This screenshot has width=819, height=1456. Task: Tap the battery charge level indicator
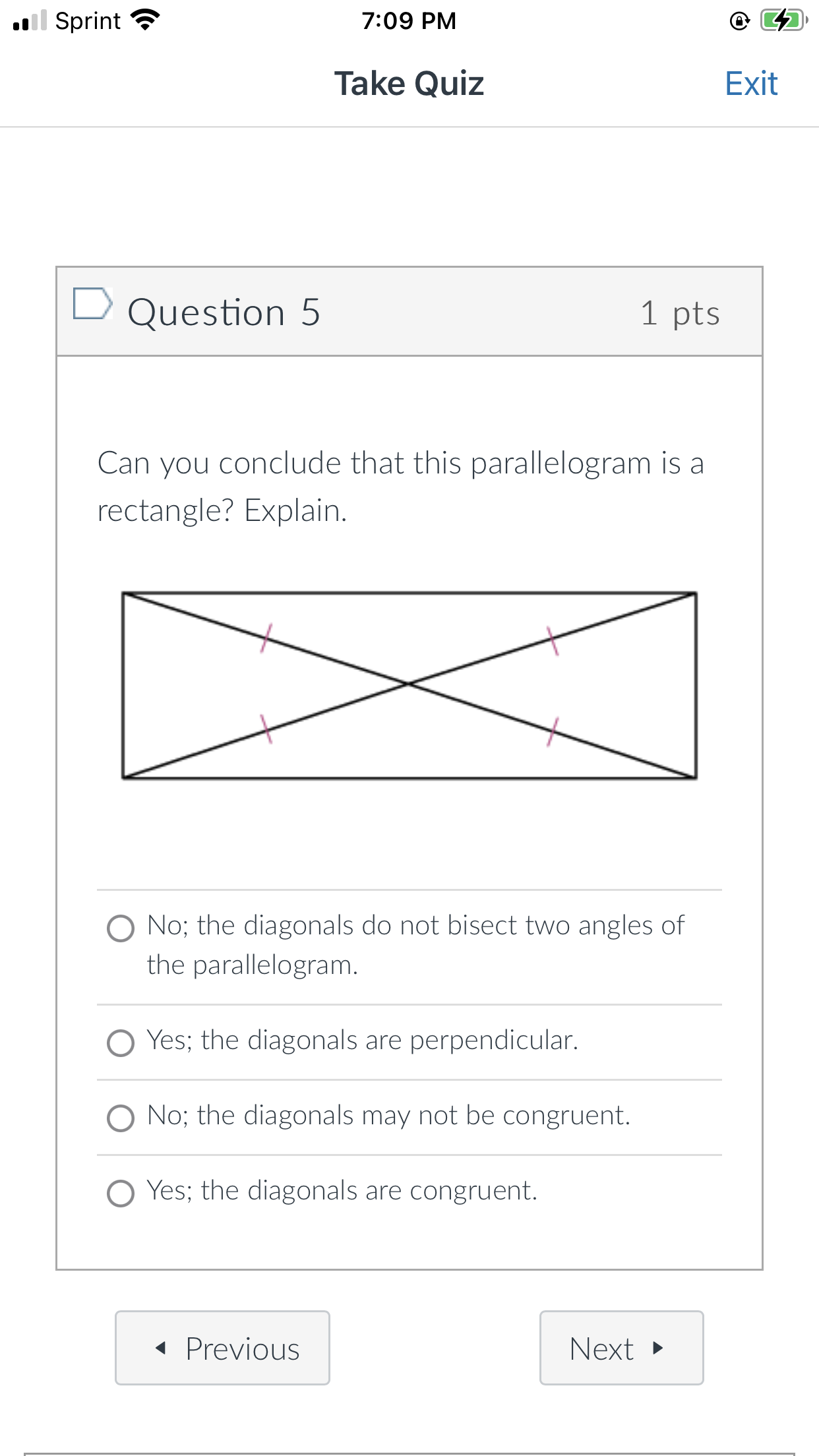click(779, 20)
